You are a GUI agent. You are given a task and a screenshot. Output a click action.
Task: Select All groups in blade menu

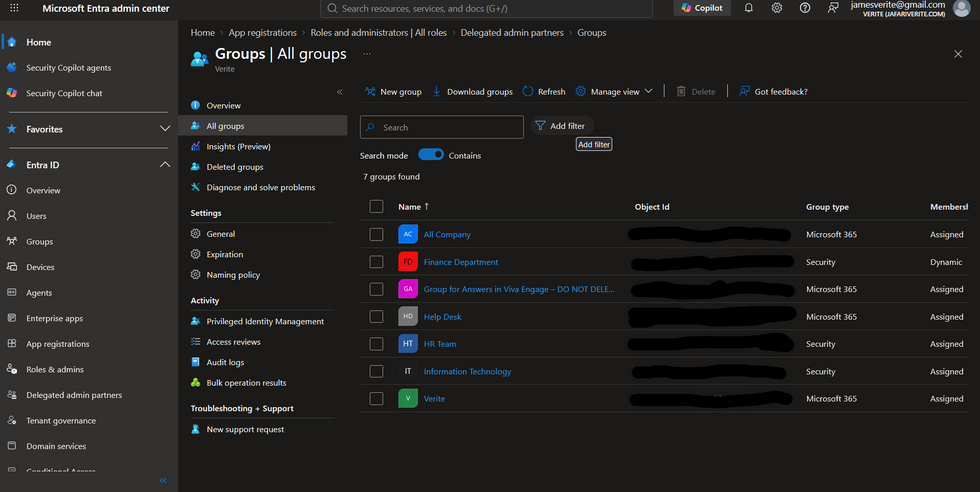(x=262, y=126)
